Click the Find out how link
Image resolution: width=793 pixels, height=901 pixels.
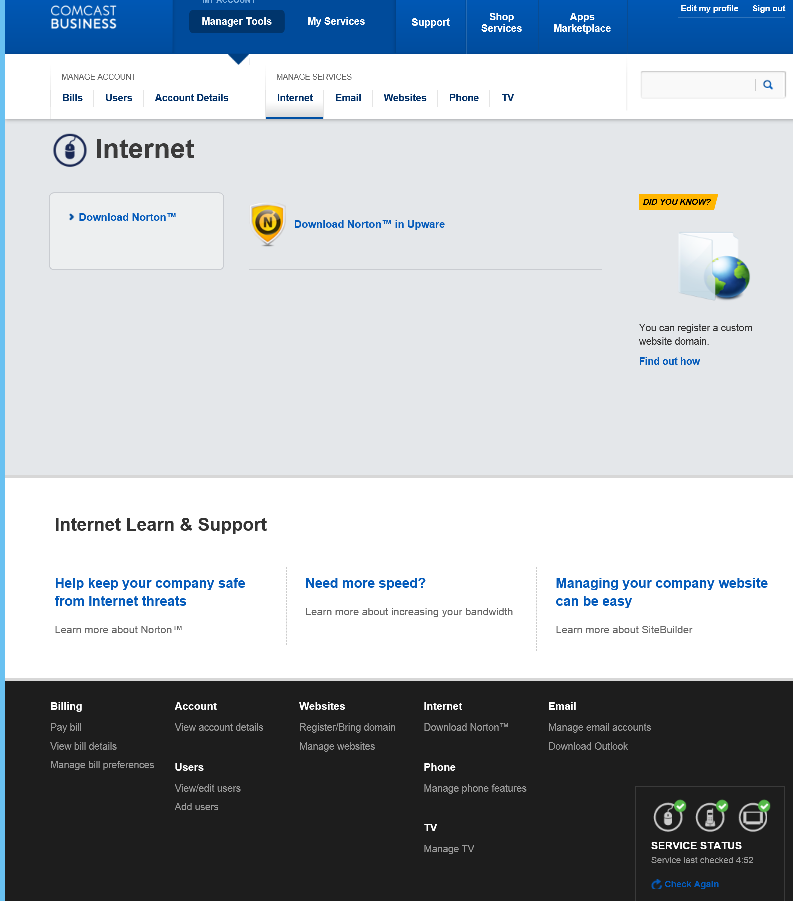point(669,361)
